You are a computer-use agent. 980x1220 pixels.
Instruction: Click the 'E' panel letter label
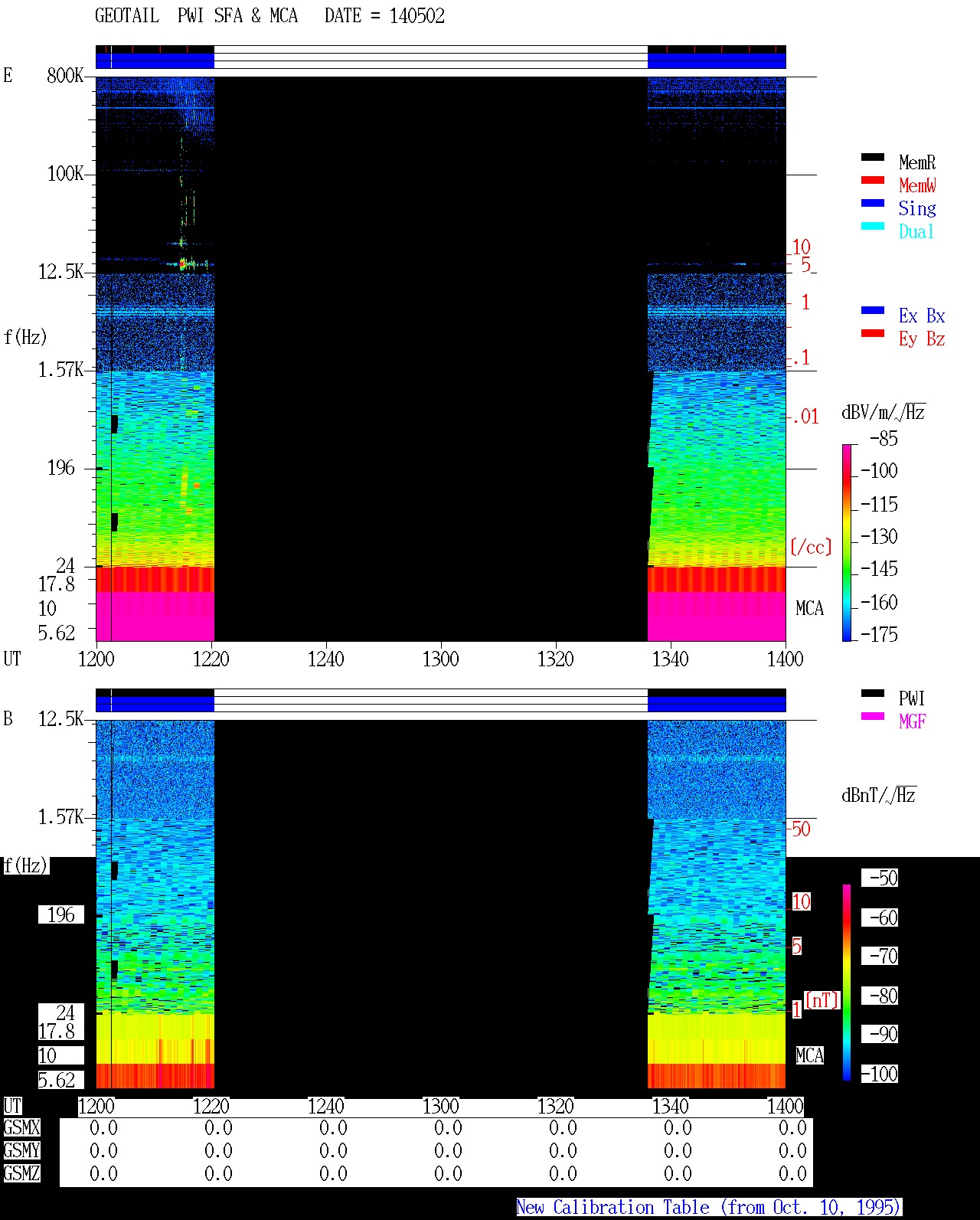click(8, 75)
